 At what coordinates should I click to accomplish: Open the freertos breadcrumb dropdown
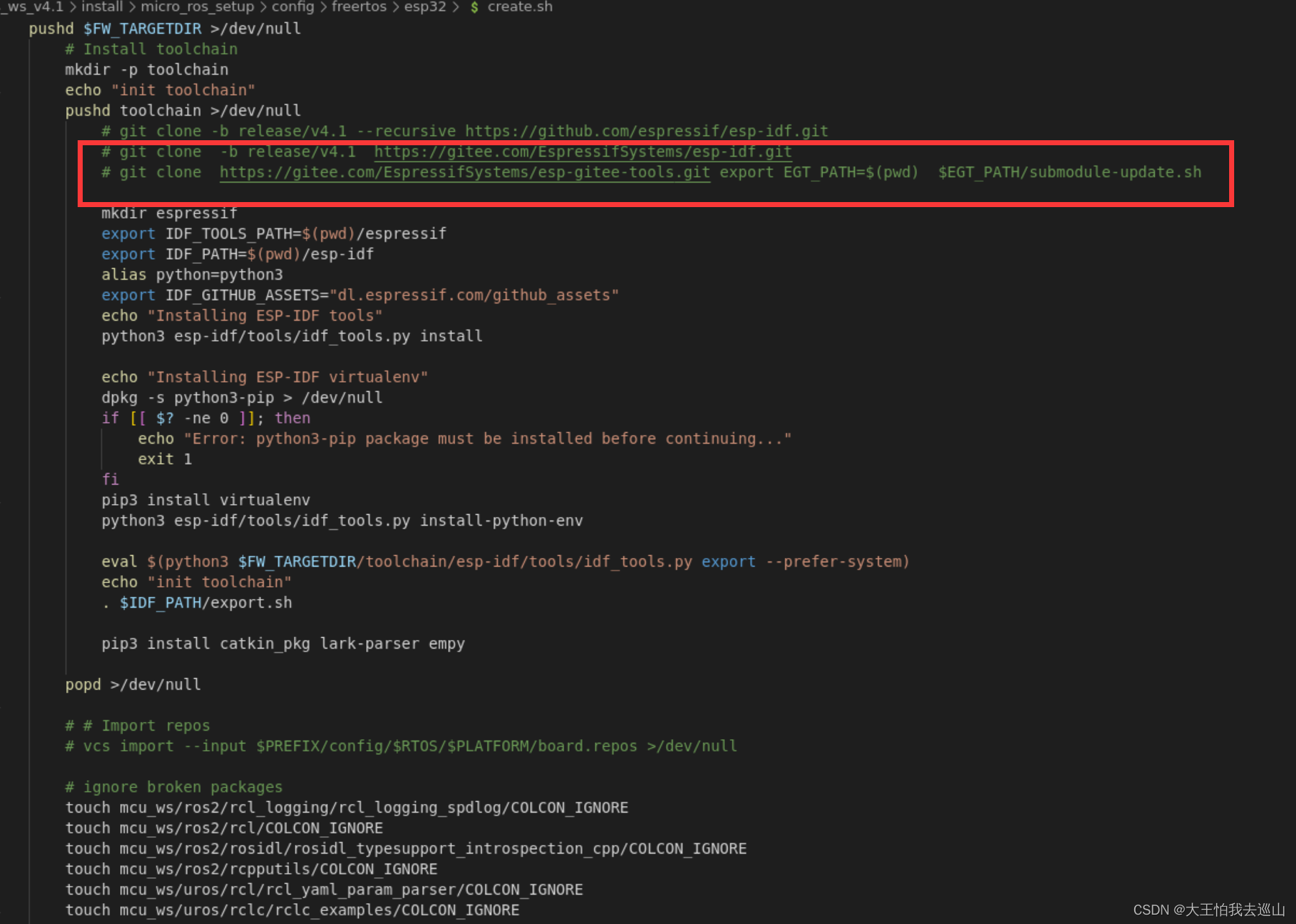(x=359, y=7)
